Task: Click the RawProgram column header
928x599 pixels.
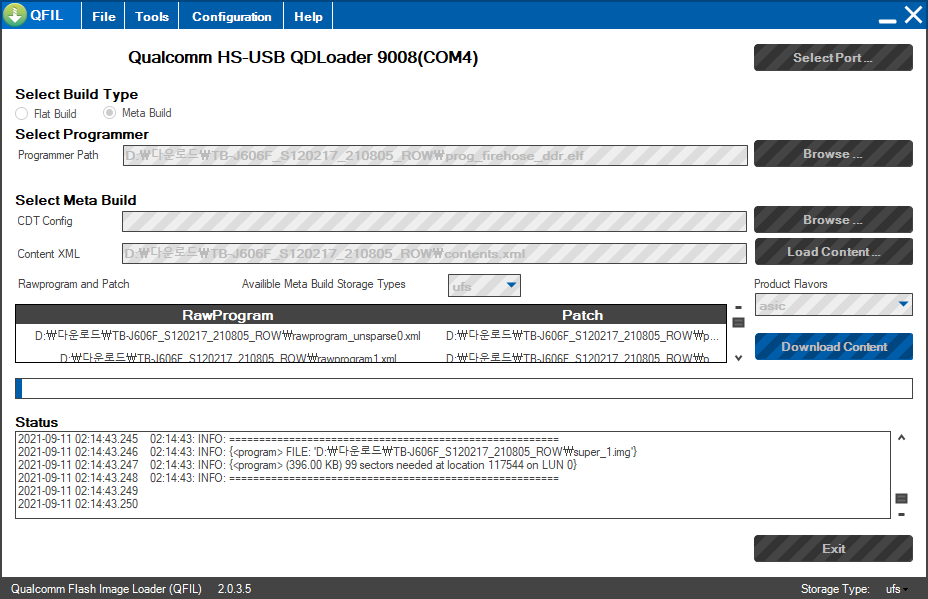Action: click(x=228, y=315)
